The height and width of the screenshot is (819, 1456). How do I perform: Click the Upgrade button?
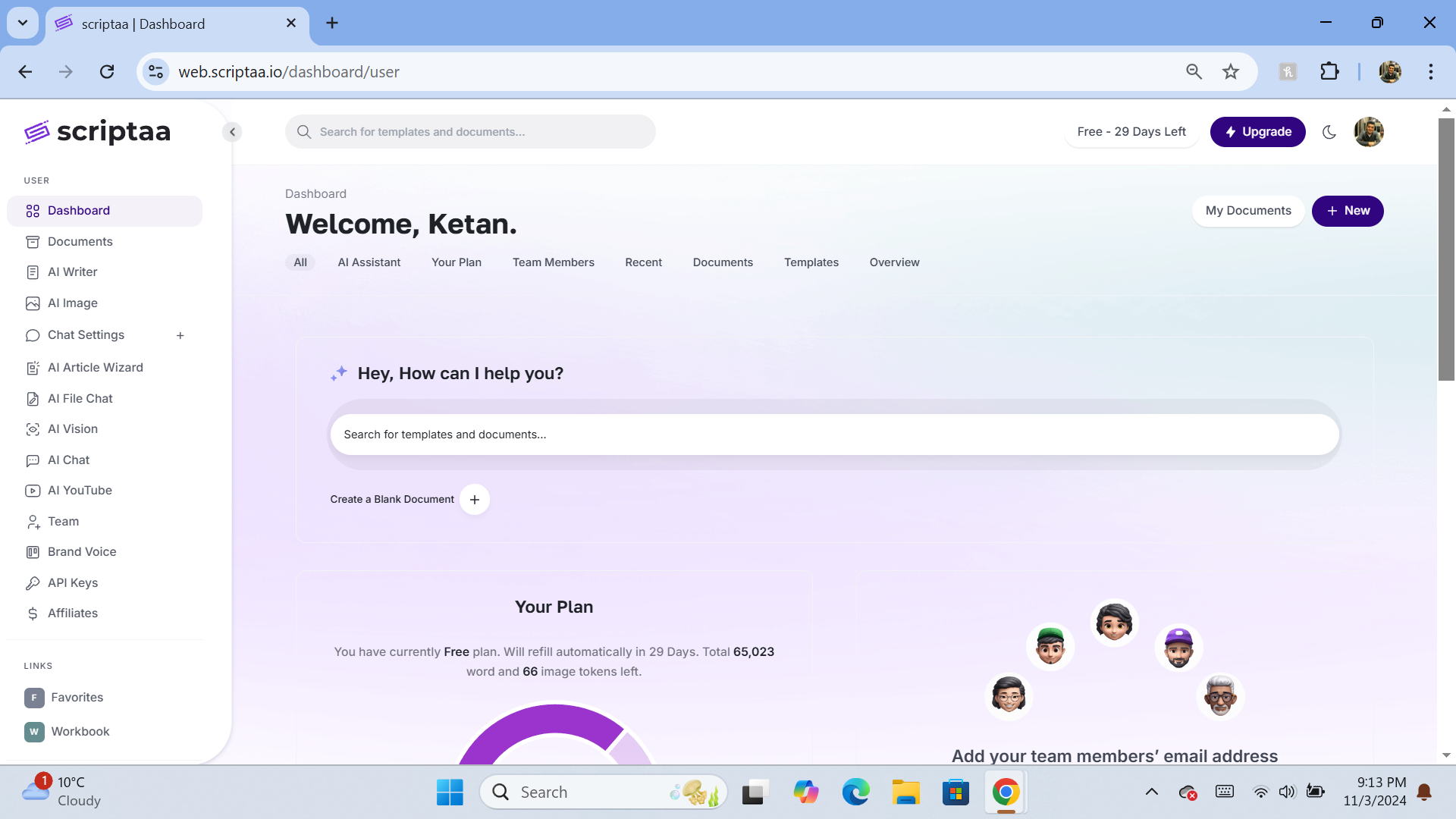pyautogui.click(x=1257, y=132)
